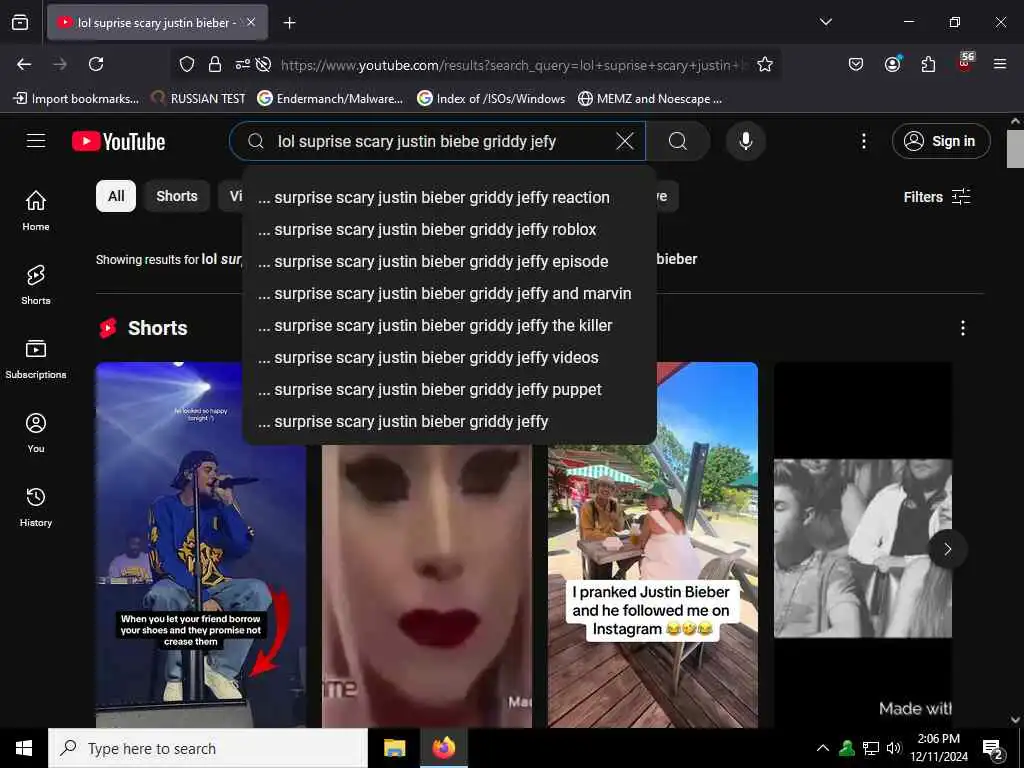Open the black-and-white Bieber short
The image size is (1024, 768).
(863, 545)
